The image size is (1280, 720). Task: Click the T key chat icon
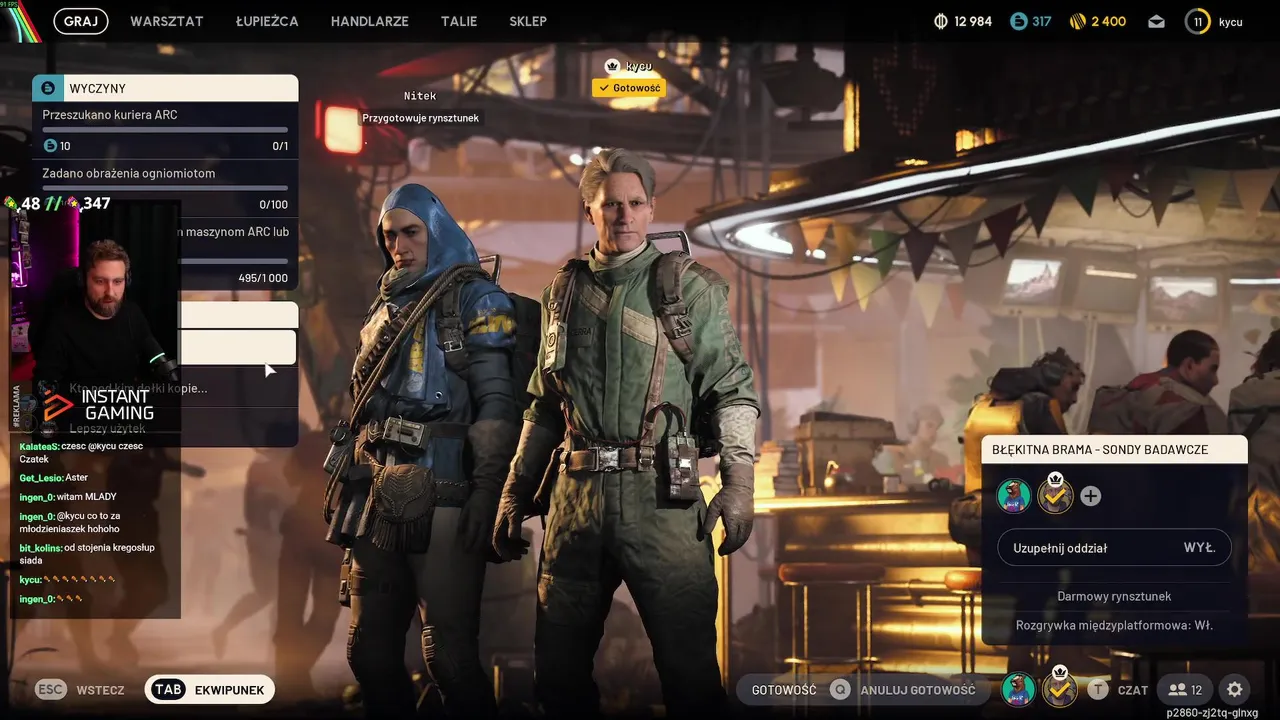(x=1098, y=689)
